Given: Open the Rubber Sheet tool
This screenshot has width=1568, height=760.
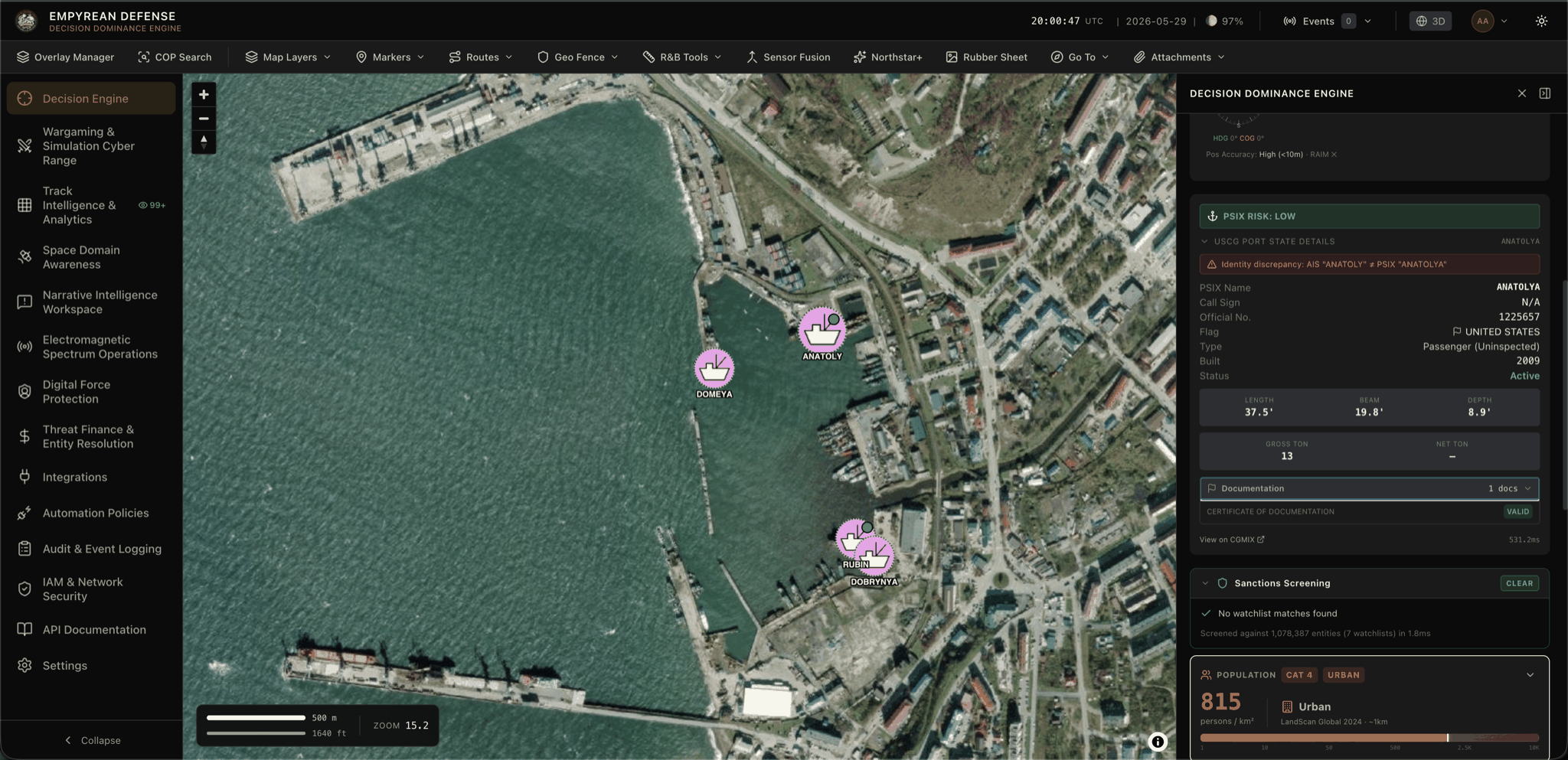Looking at the screenshot, I should pos(987,57).
